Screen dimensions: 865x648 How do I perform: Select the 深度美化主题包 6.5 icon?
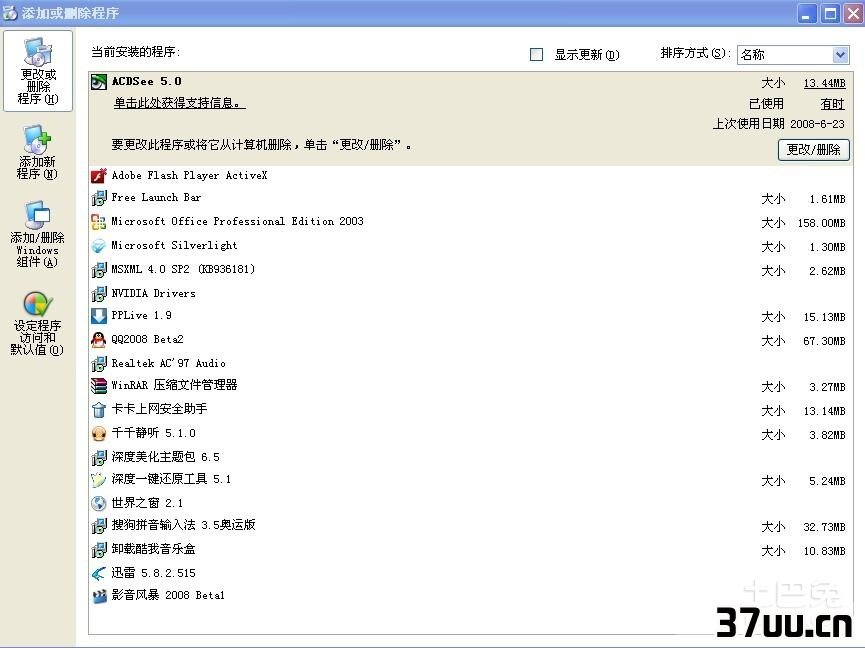(99, 457)
